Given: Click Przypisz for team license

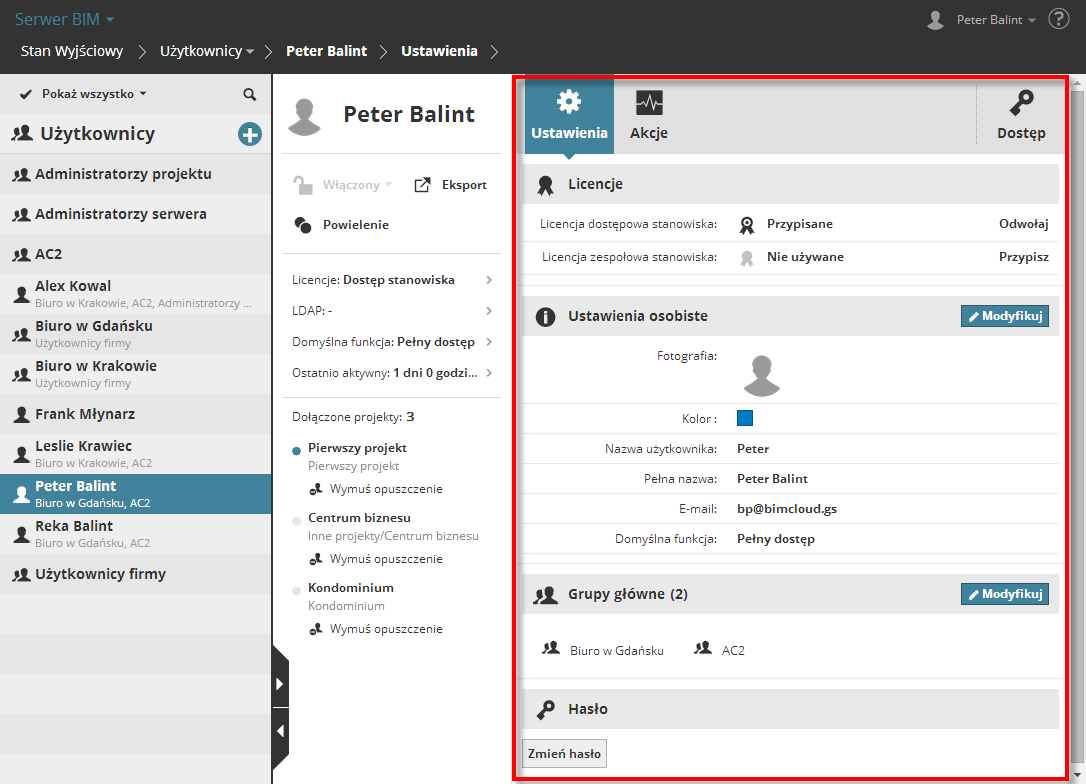Looking at the screenshot, I should click(x=1023, y=257).
